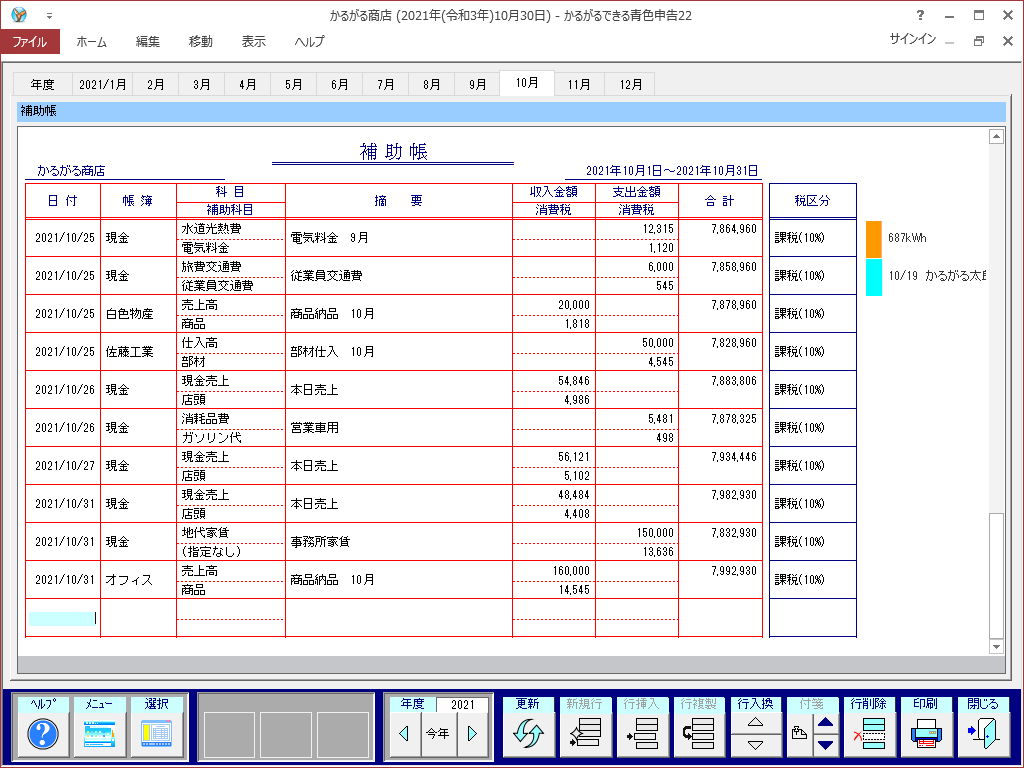Viewport: 1024px width, 768px height.
Task: Open the 表示 menu
Action: [253, 42]
